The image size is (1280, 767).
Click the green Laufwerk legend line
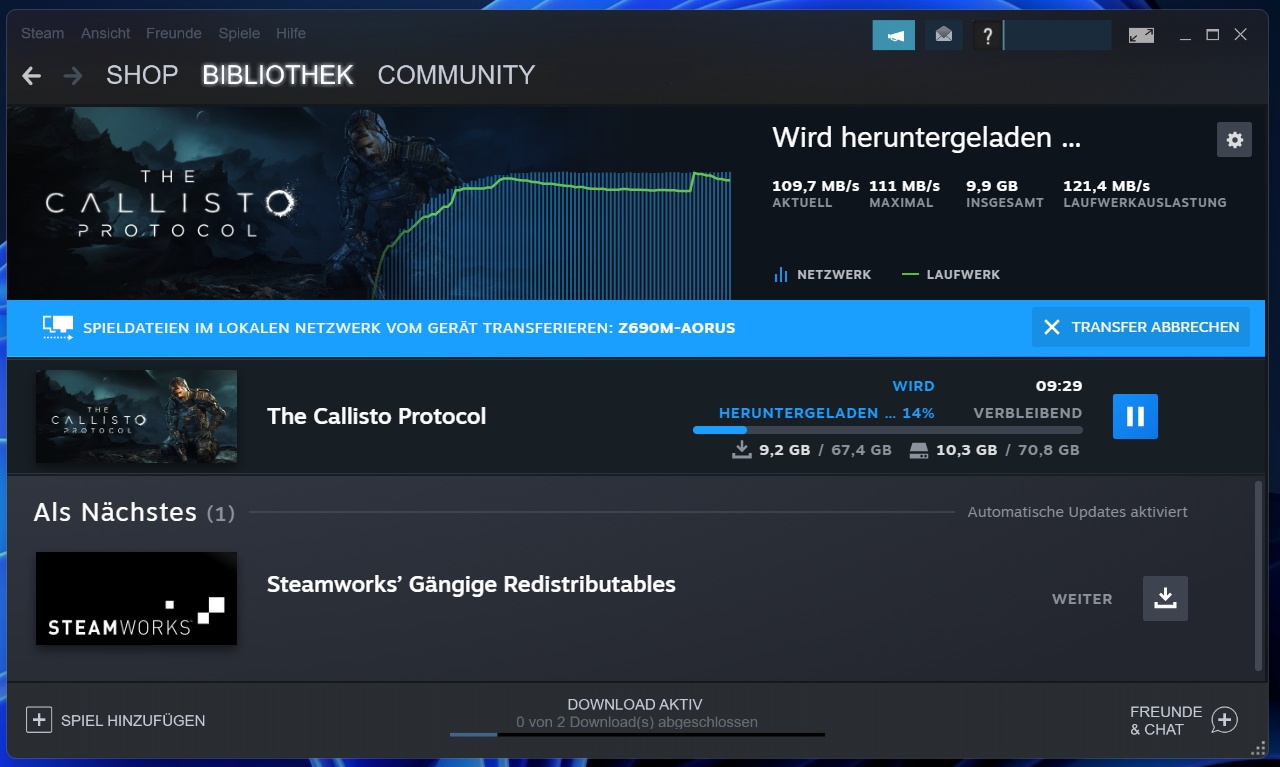pyautogui.click(x=910, y=274)
